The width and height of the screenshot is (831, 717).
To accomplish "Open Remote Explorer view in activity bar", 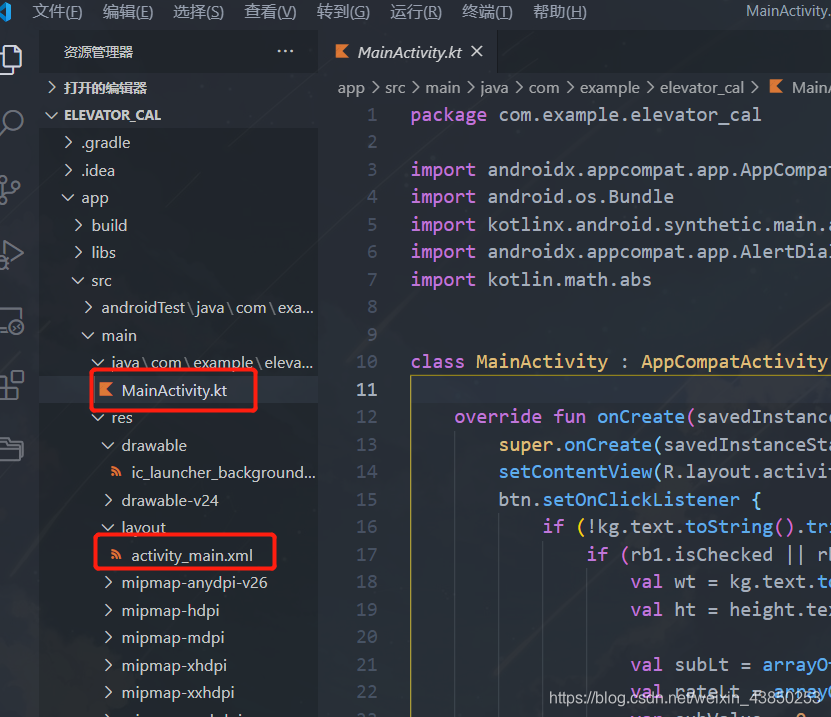I will coord(12,321).
